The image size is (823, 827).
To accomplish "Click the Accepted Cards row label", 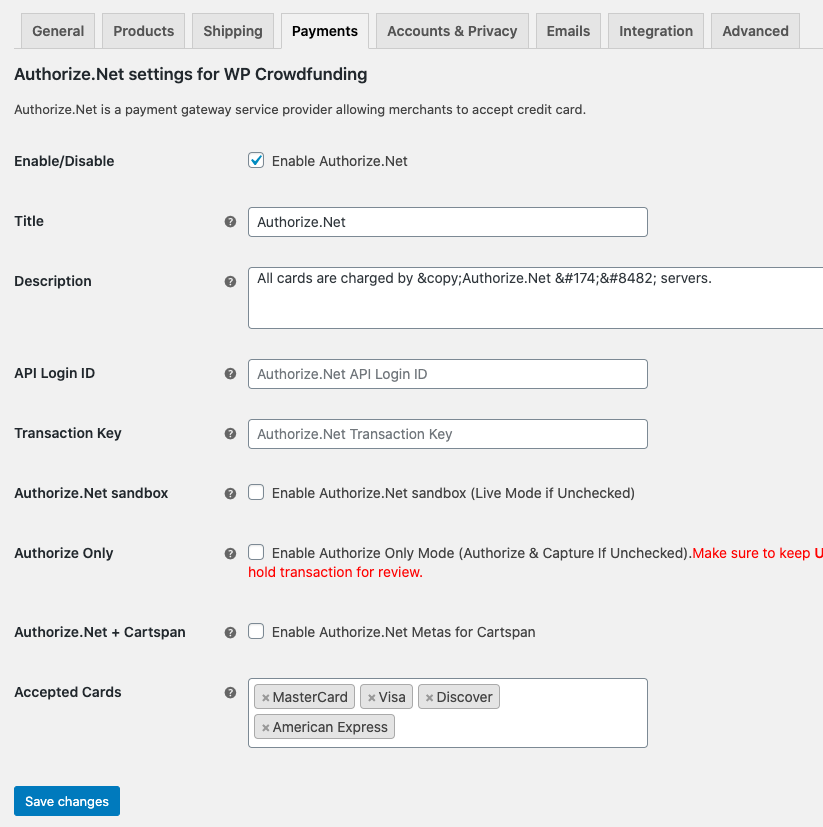I will pyautogui.click(x=68, y=692).
